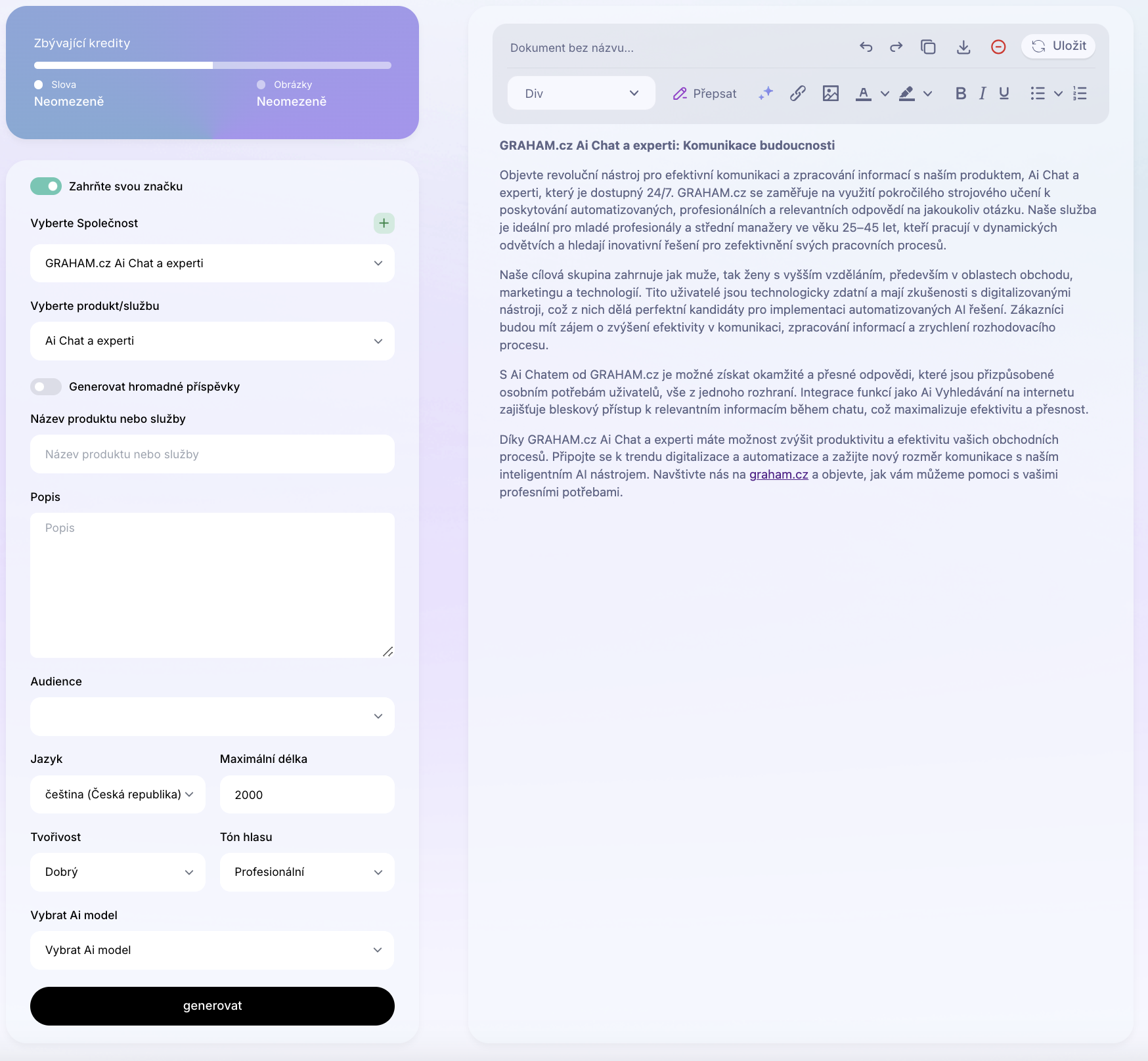
Task: Click the Maximální délka field showing 2000
Action: coord(307,794)
